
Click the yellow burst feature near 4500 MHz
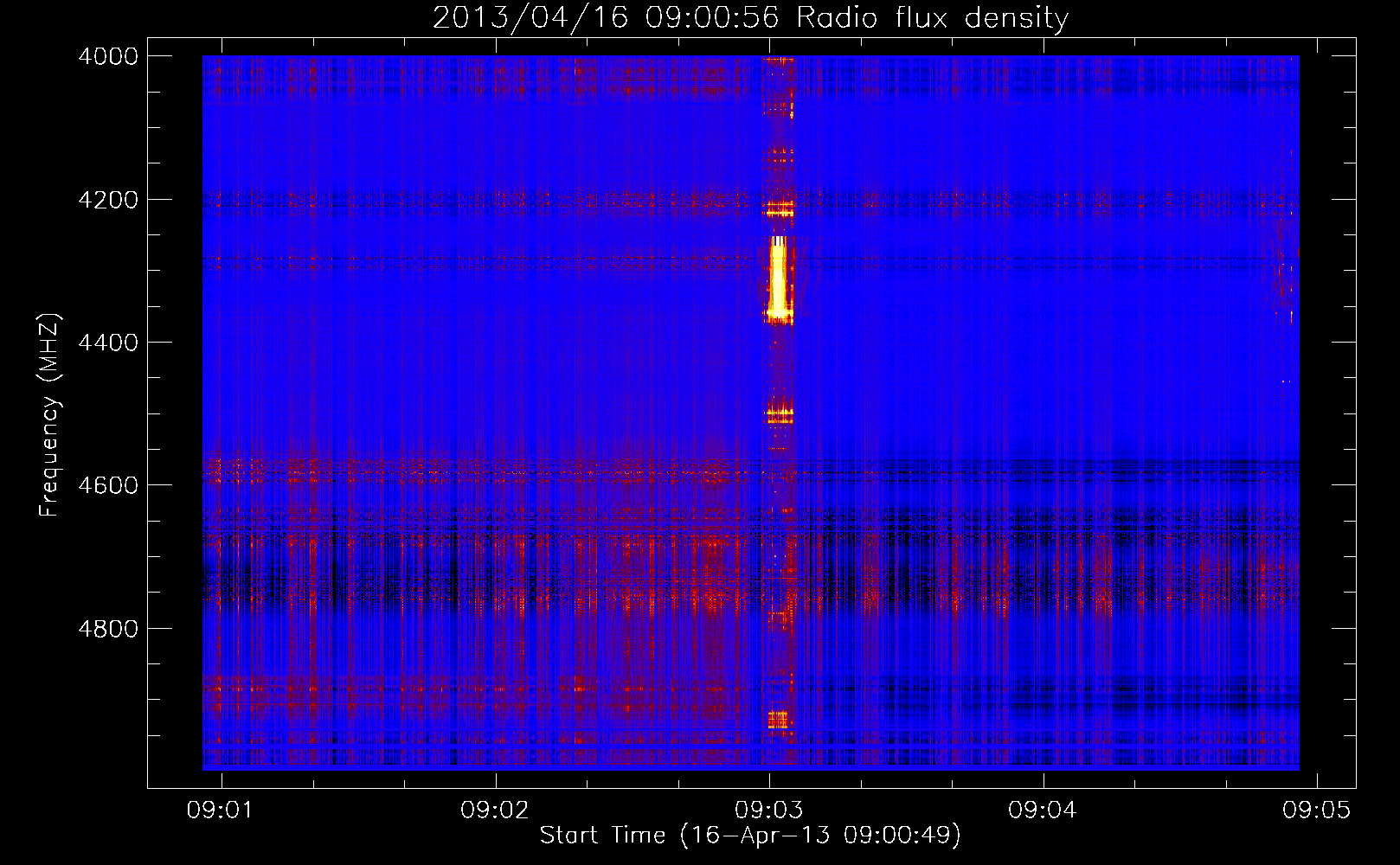pyautogui.click(x=780, y=415)
